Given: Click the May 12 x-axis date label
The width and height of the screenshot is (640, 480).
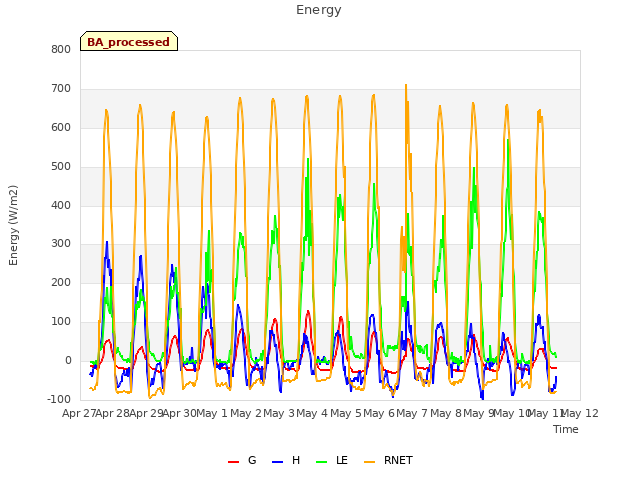Looking at the screenshot, I should (580, 413).
